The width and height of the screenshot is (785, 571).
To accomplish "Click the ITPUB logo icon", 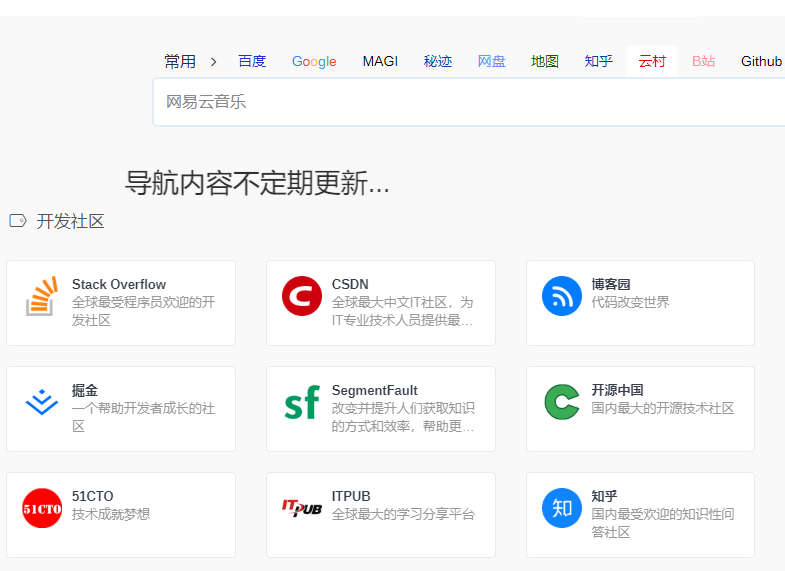I will (302, 507).
